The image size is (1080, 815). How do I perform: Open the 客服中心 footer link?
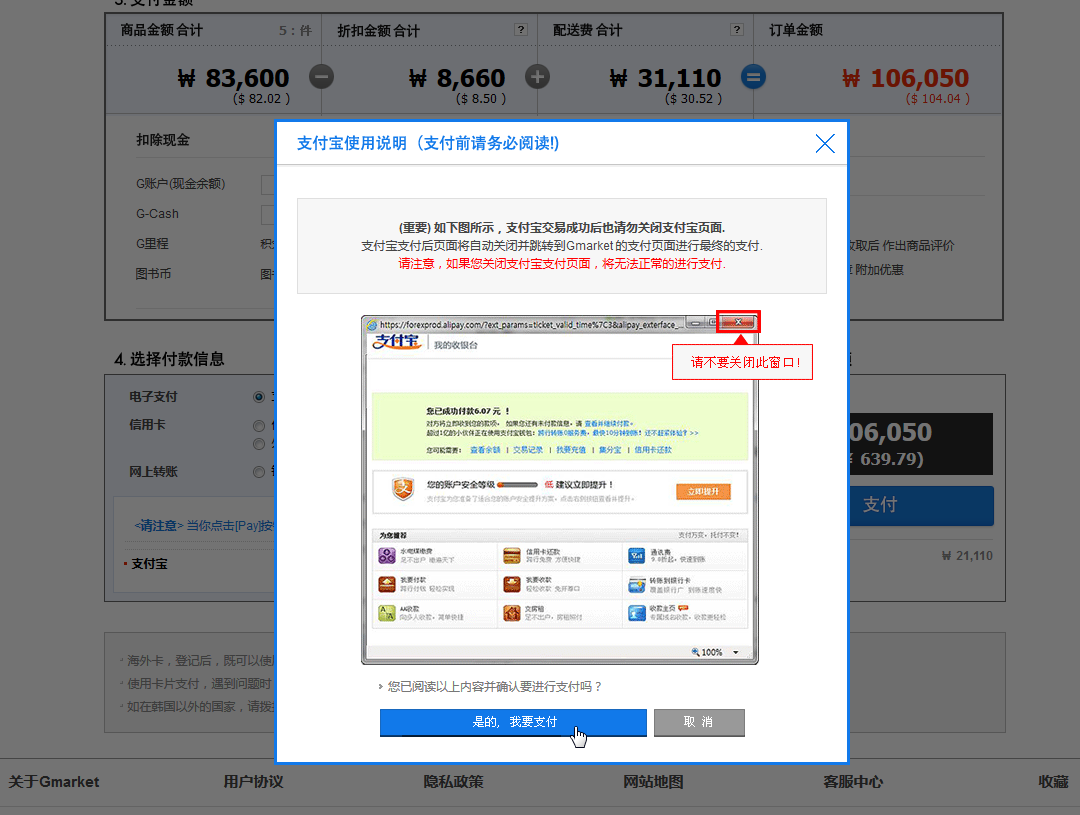[x=853, y=782]
